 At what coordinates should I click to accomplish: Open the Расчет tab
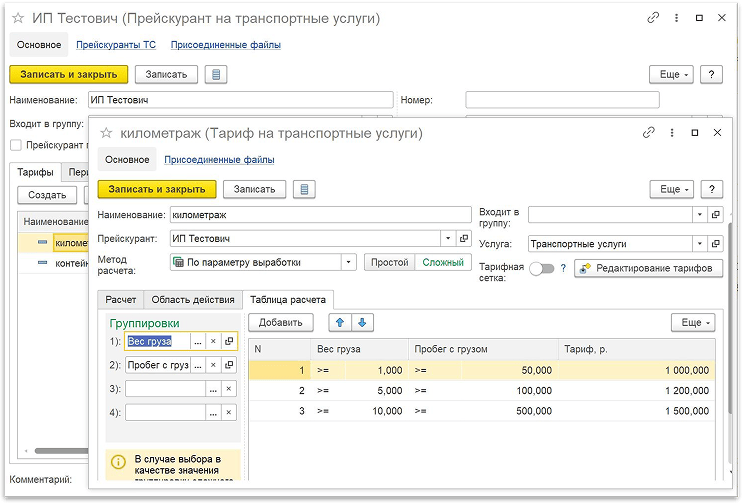121,300
